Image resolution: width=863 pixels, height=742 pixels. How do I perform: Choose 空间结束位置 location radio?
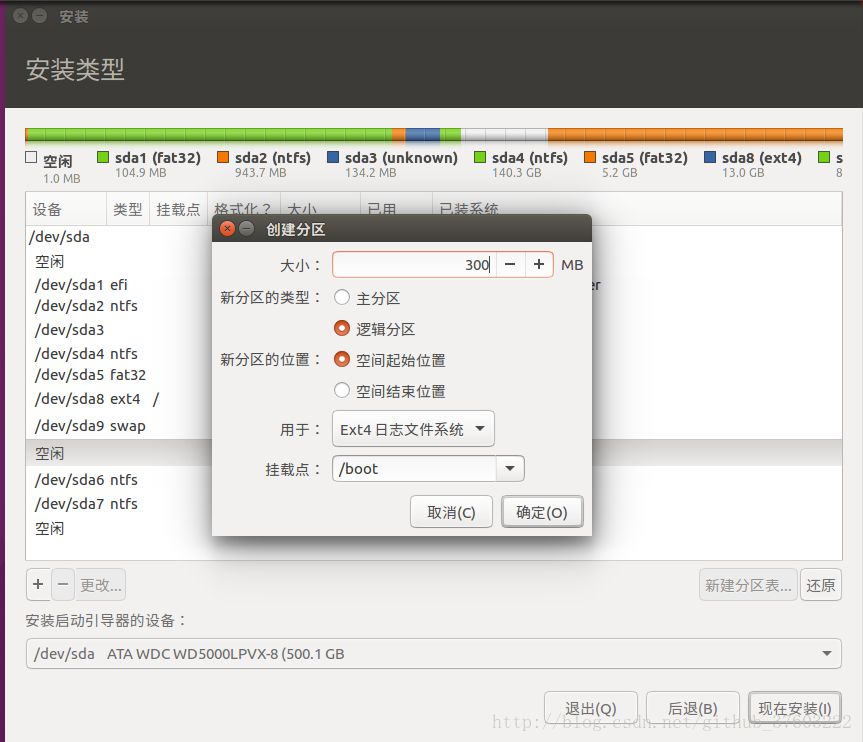pos(342,390)
